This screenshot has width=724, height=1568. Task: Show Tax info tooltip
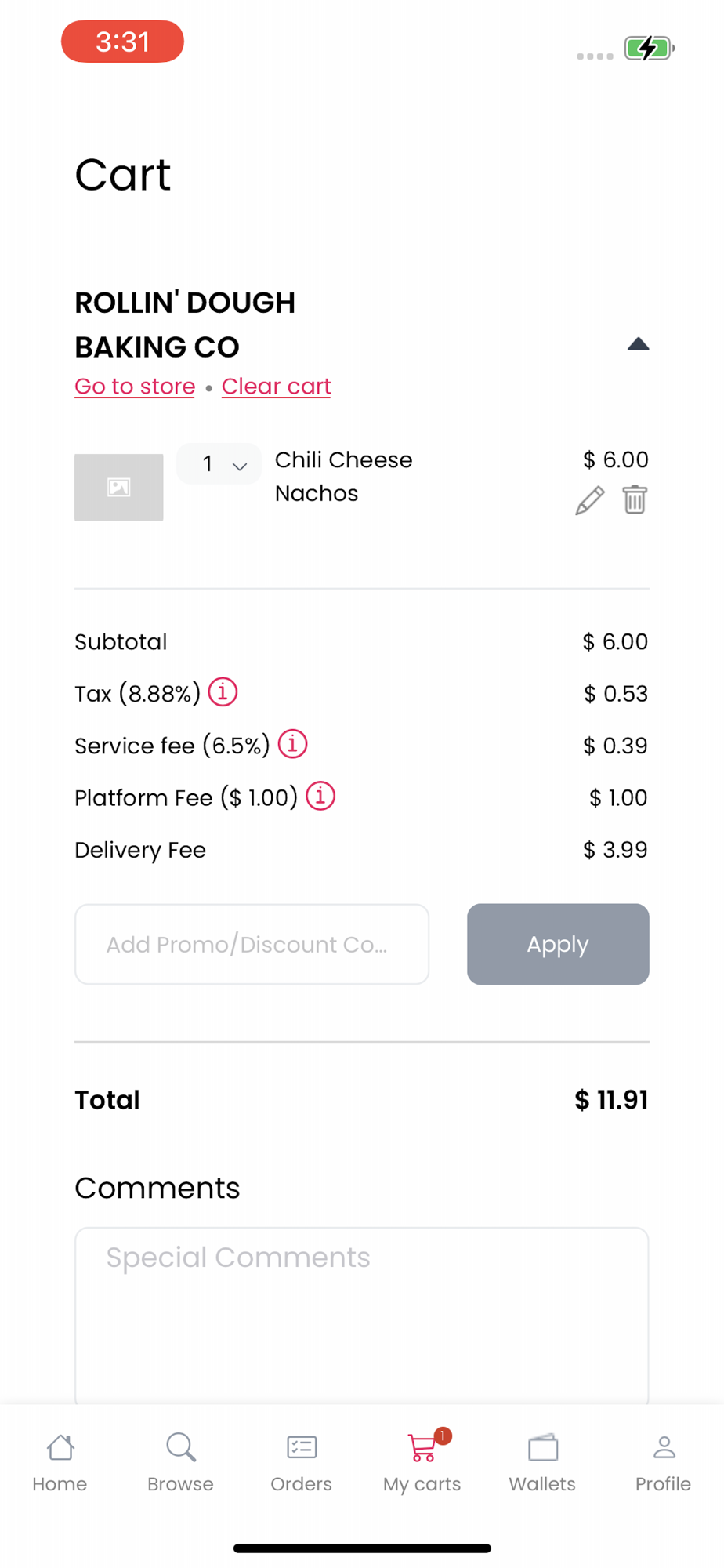pyautogui.click(x=223, y=692)
